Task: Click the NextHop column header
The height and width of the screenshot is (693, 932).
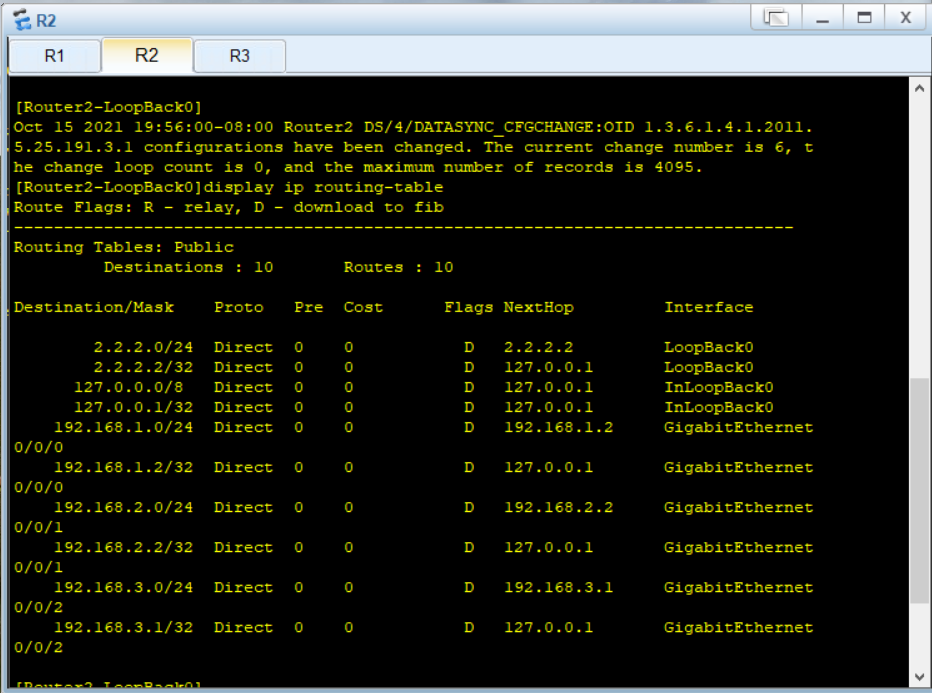Action: click(x=539, y=307)
